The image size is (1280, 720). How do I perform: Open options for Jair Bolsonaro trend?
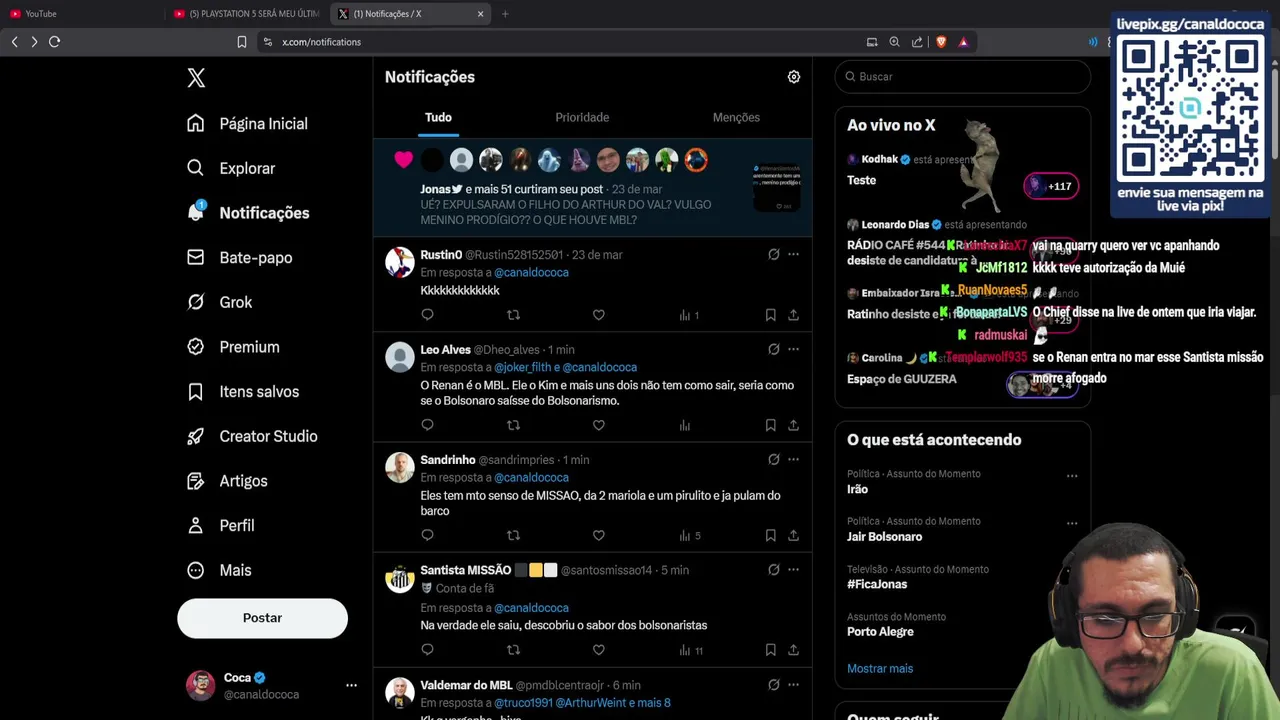(1072, 523)
